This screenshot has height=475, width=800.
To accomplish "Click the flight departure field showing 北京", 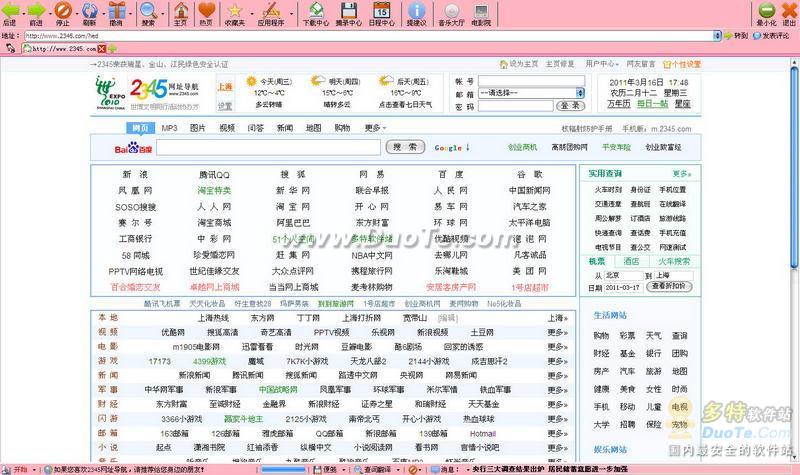I will [x=623, y=276].
